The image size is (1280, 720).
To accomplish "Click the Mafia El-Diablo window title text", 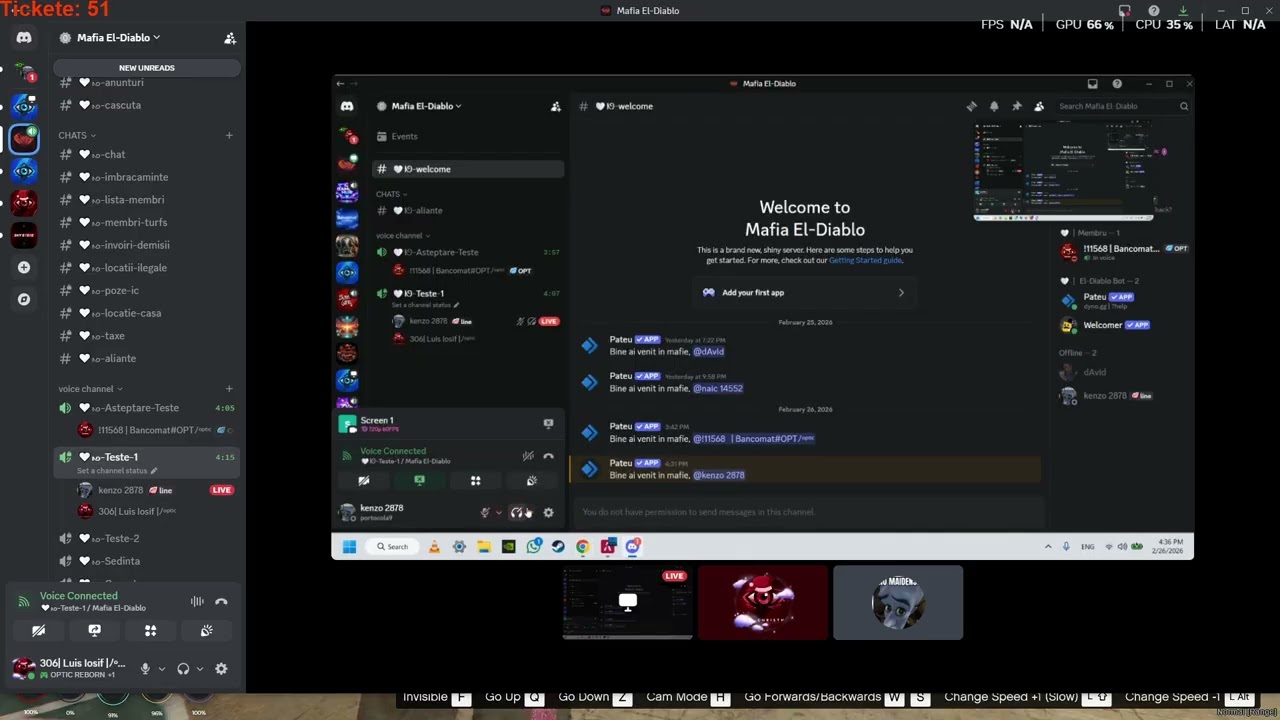I will [x=648, y=11].
